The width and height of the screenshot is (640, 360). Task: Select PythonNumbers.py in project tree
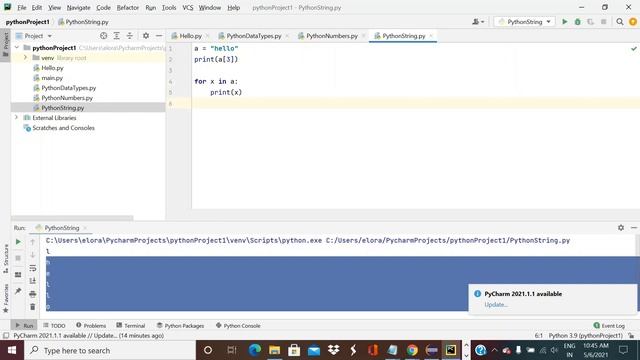pos(67,98)
